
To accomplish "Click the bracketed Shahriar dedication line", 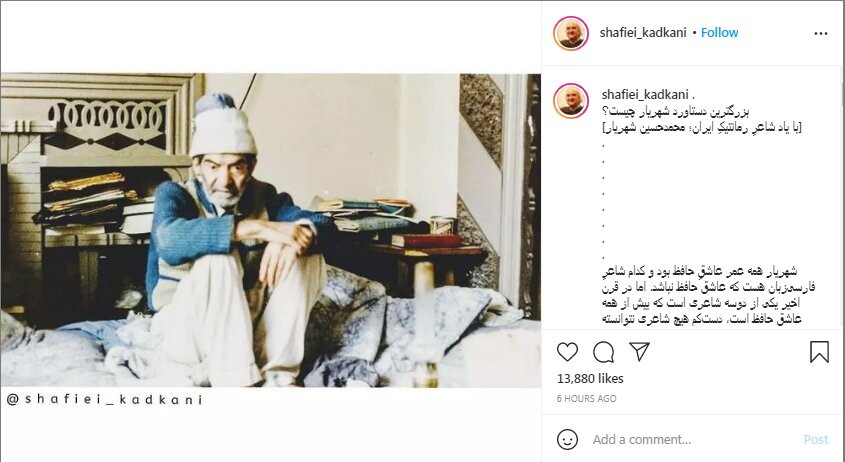I will 702,128.
